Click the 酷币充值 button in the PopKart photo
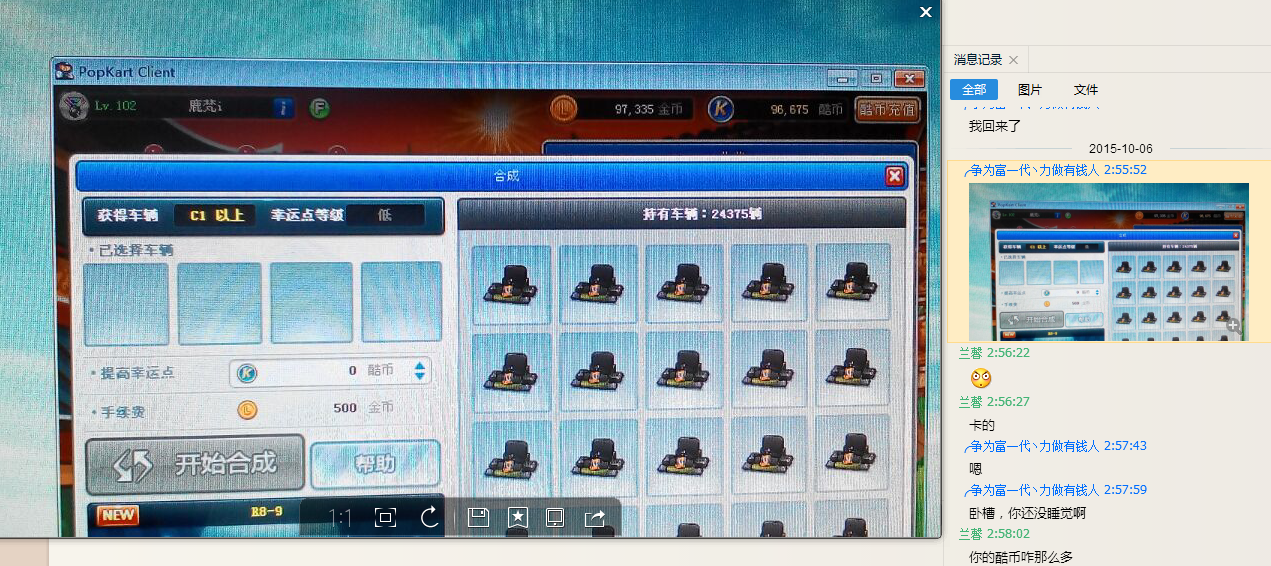The height and width of the screenshot is (566, 1271). [887, 109]
